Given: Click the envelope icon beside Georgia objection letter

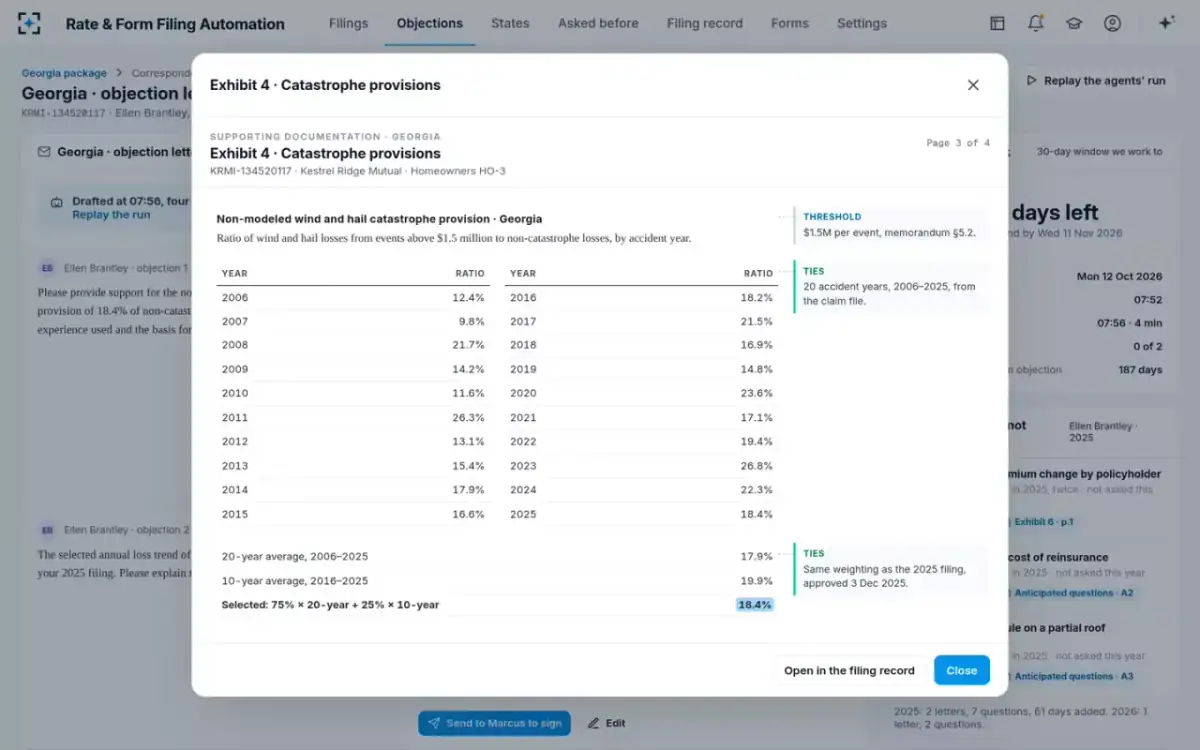Looking at the screenshot, I should click(x=44, y=152).
